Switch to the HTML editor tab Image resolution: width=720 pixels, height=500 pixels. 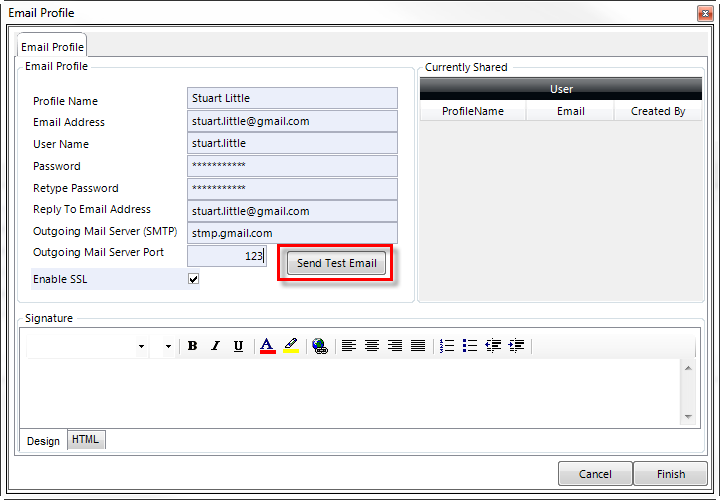point(85,439)
